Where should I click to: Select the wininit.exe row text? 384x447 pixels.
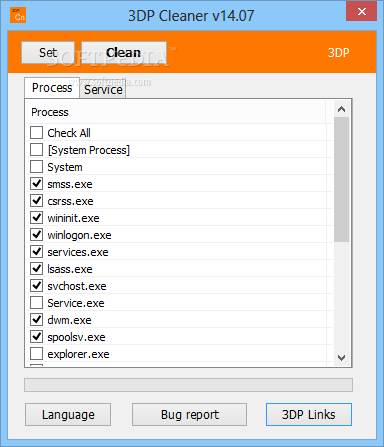coord(73,218)
